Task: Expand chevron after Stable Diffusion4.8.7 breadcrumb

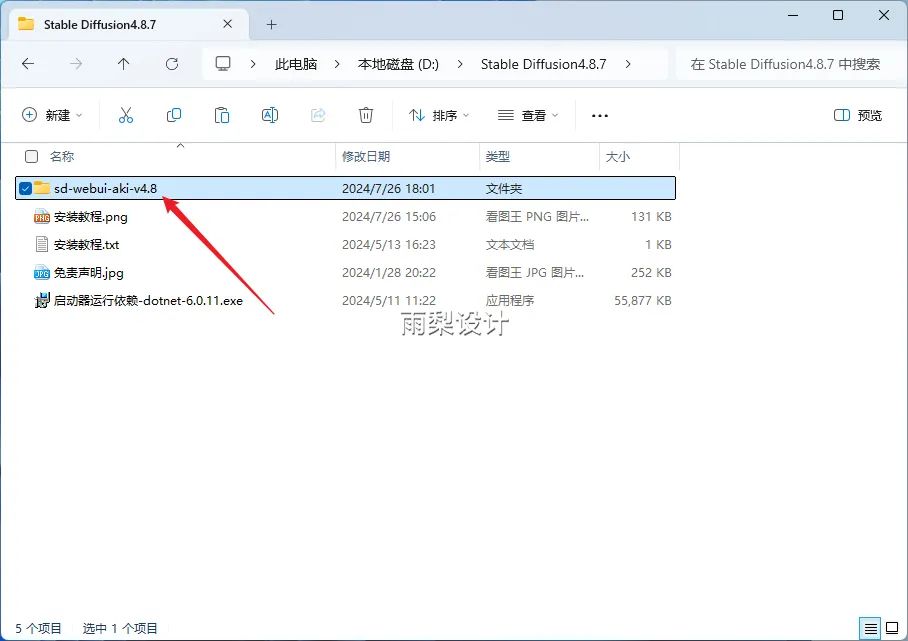Action: [x=628, y=64]
